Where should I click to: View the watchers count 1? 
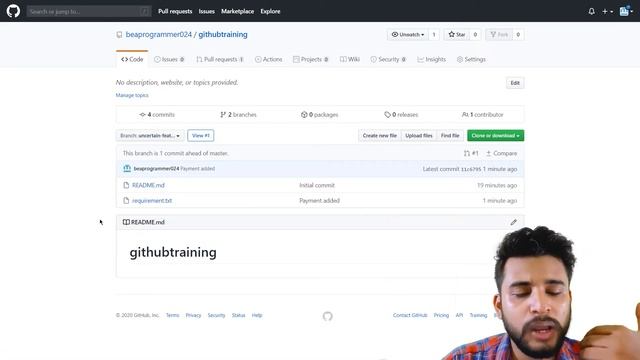point(434,35)
